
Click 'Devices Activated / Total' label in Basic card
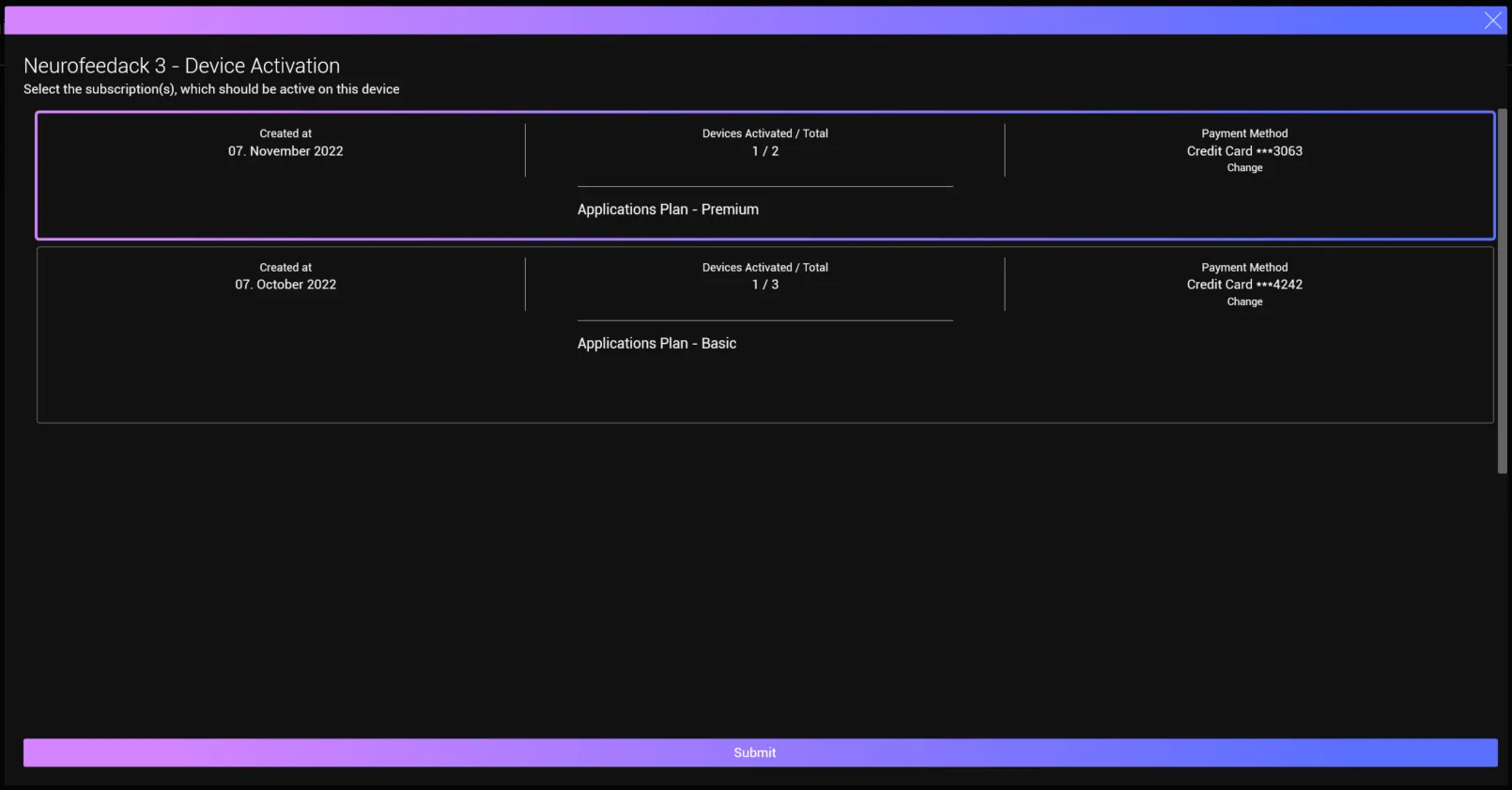pyautogui.click(x=765, y=268)
